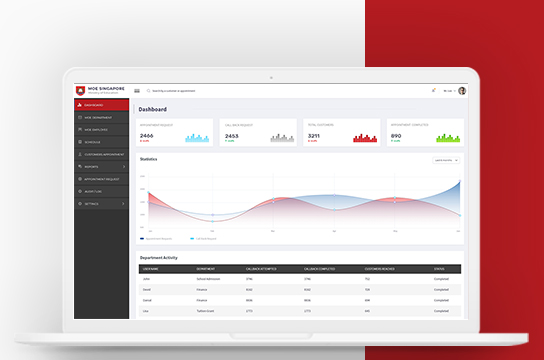
Task: Open the Statistics period dropdown
Action: [446, 160]
